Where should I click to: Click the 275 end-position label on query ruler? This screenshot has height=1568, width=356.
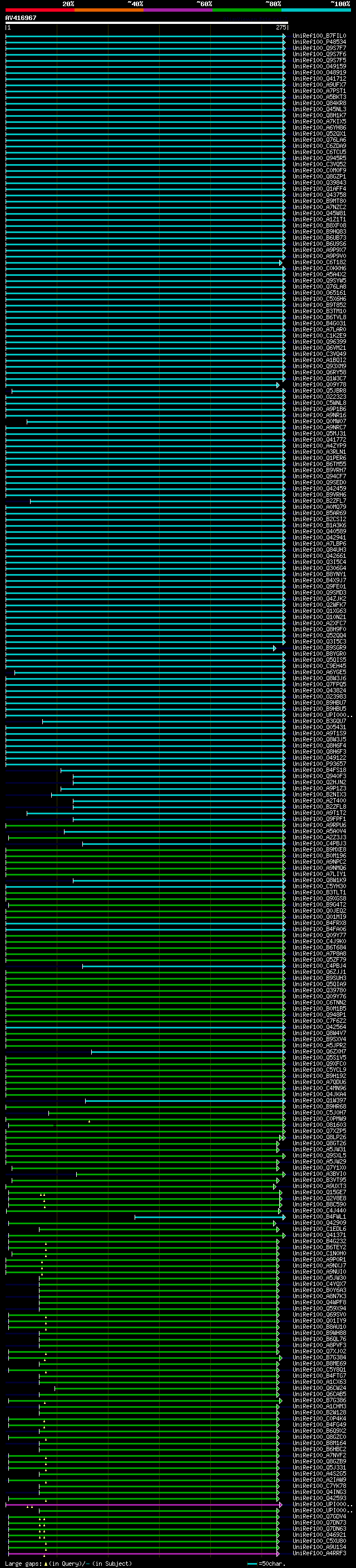point(281,27)
